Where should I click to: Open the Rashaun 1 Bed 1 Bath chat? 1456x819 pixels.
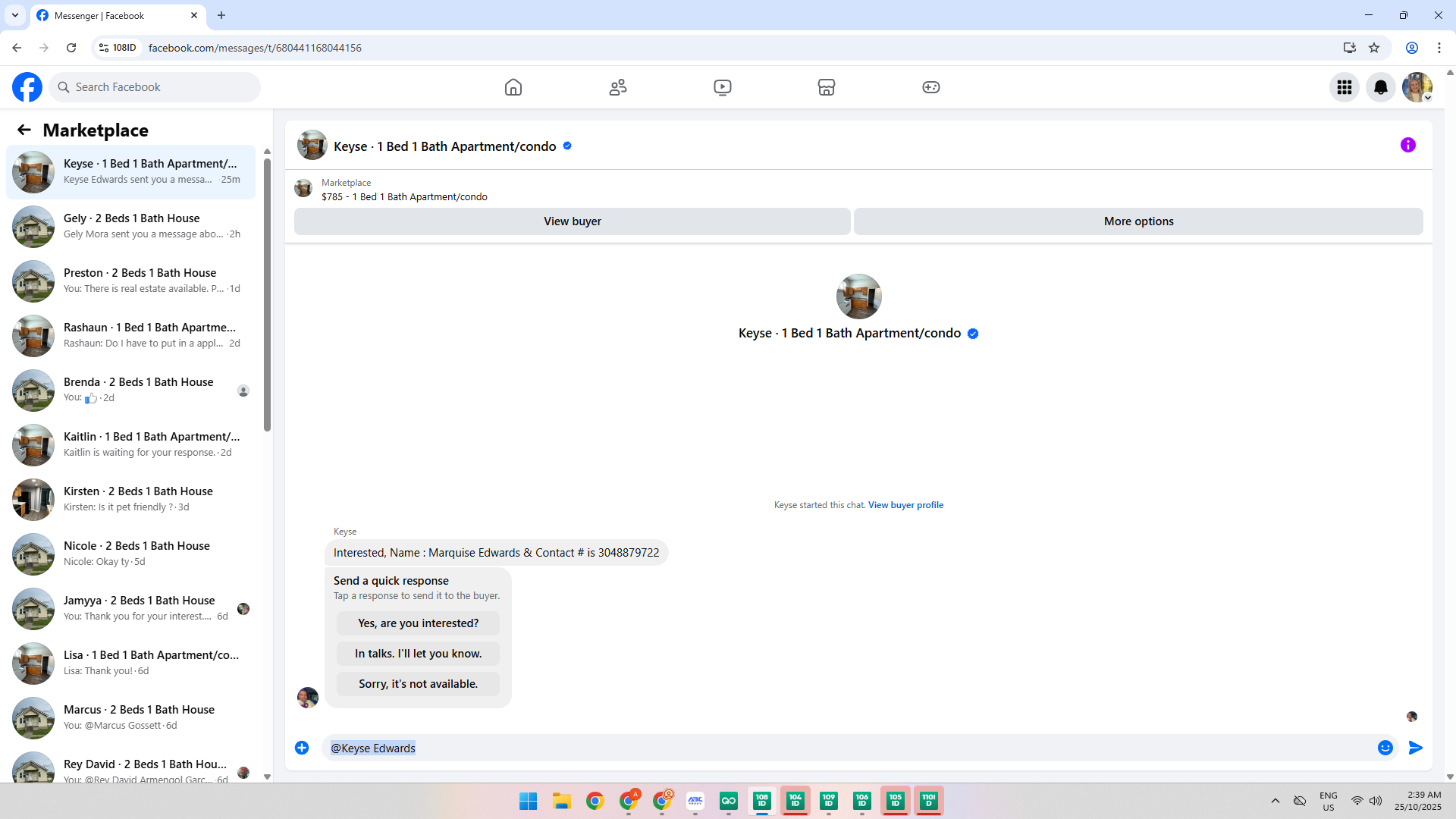tap(130, 336)
